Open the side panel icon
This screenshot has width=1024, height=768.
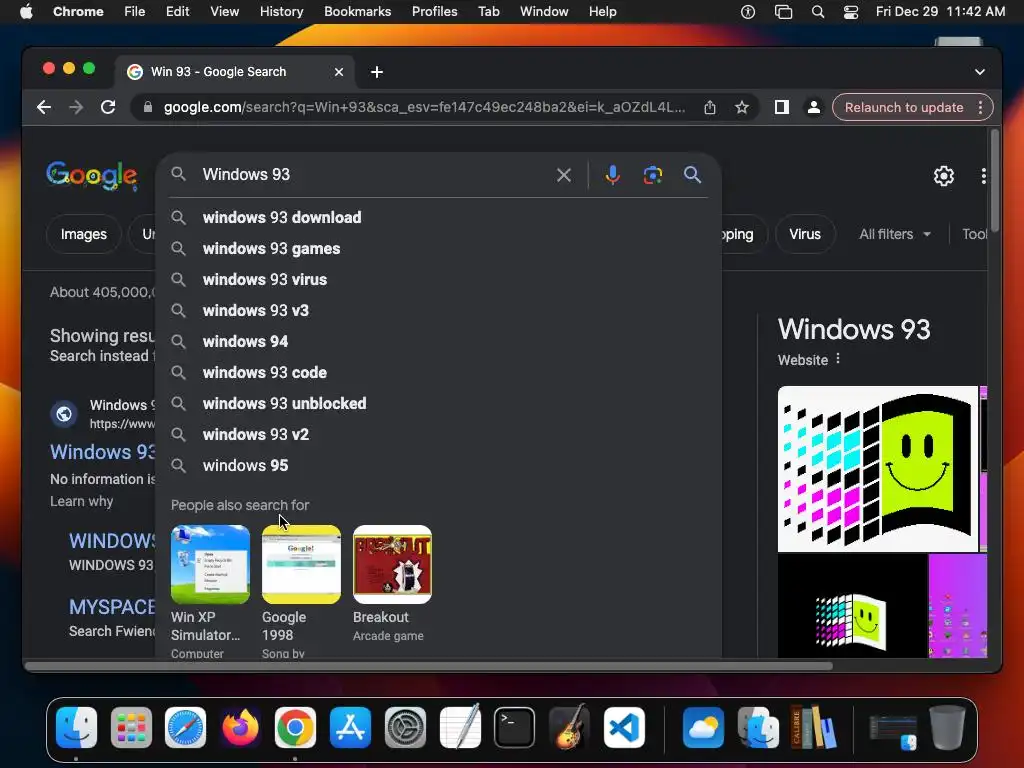(782, 107)
